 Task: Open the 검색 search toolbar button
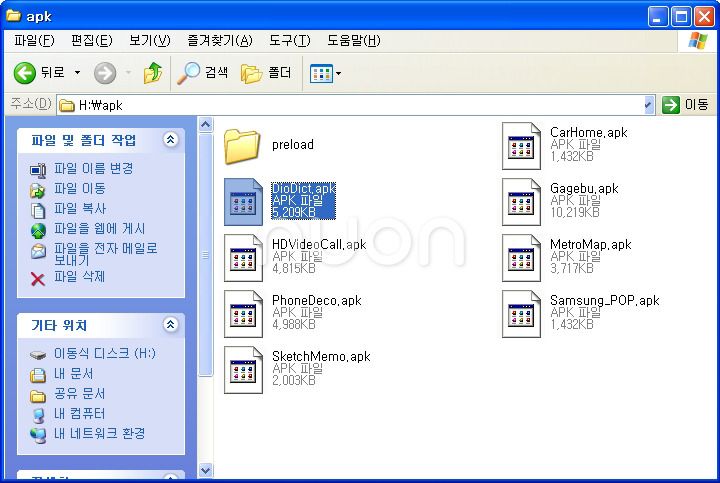(x=202, y=73)
